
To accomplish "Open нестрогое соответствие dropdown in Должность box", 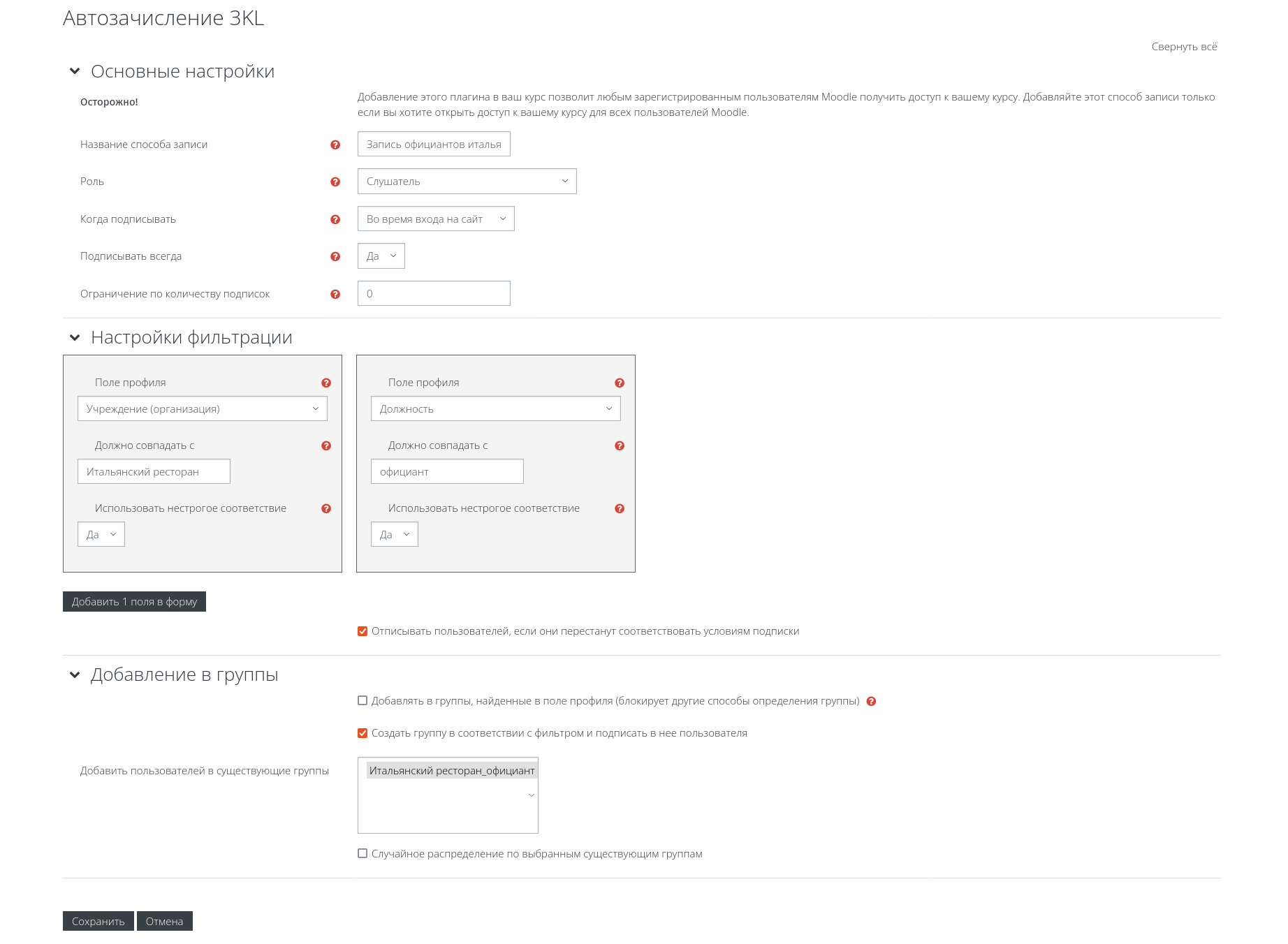I will pos(395,534).
